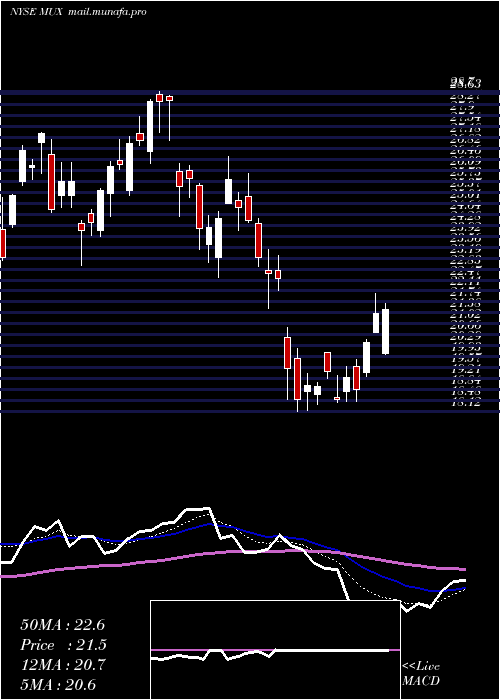The height and width of the screenshot is (700, 500).
Task: Select the 50MA : 22.6 readout
Action: tap(62, 625)
